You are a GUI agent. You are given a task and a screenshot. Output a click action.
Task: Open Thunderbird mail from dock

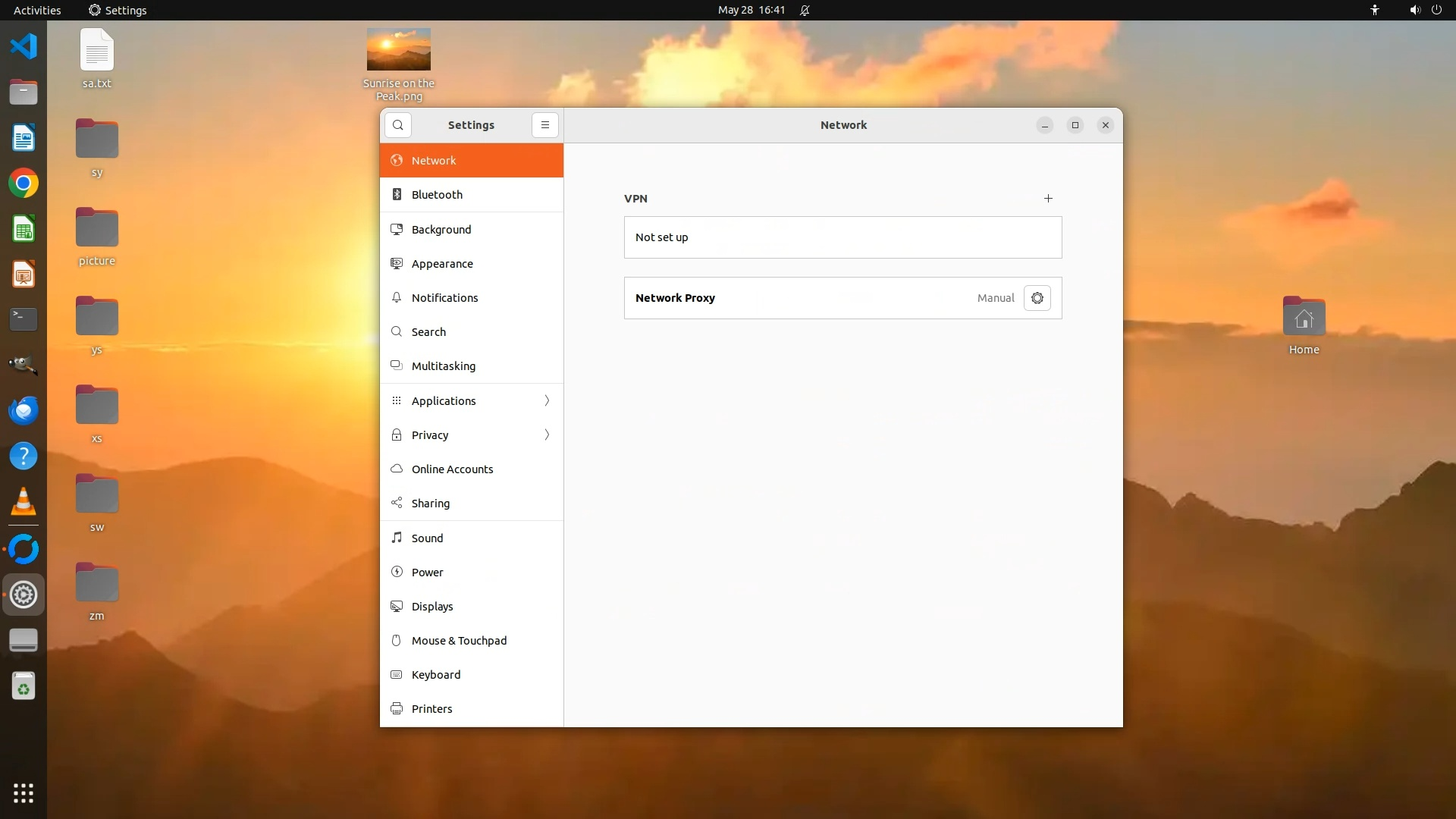[24, 411]
